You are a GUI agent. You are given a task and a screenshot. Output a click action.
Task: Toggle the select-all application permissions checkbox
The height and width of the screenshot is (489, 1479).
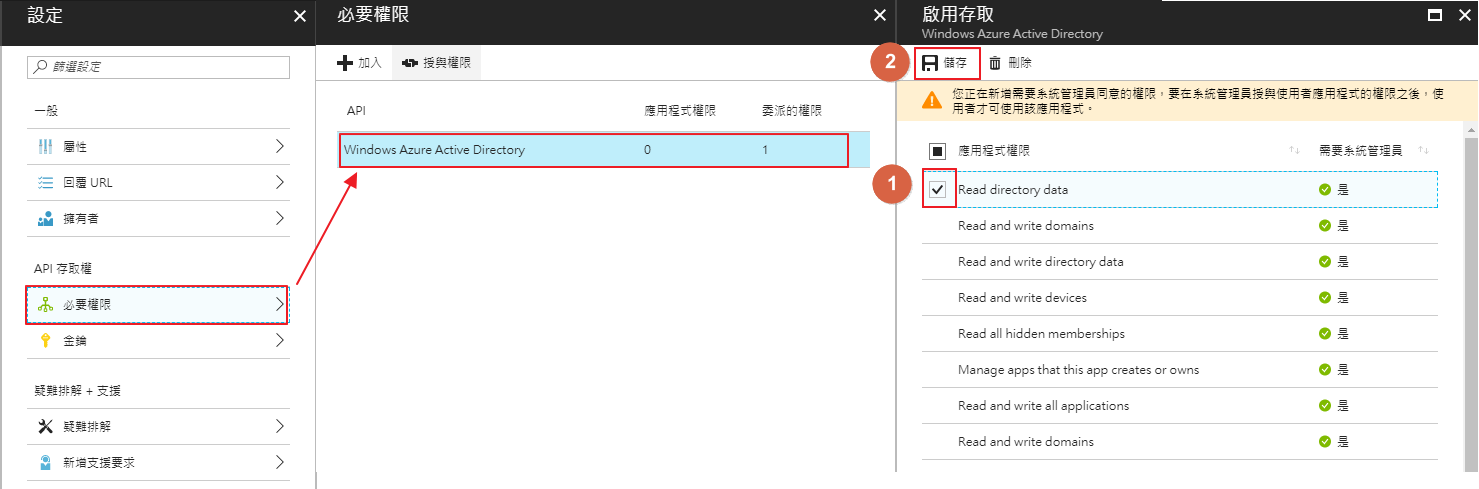938,151
